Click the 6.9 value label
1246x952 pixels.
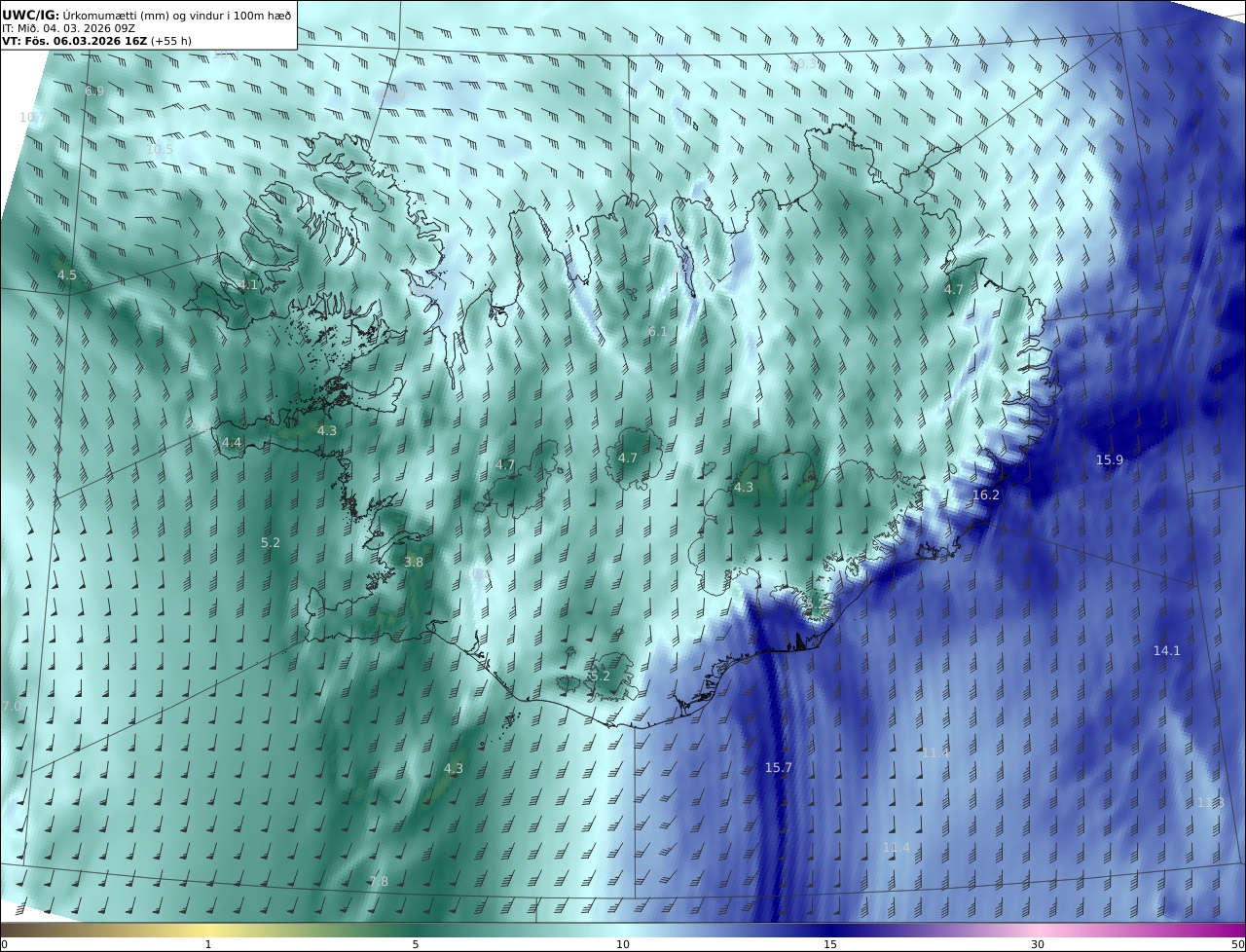[94, 92]
